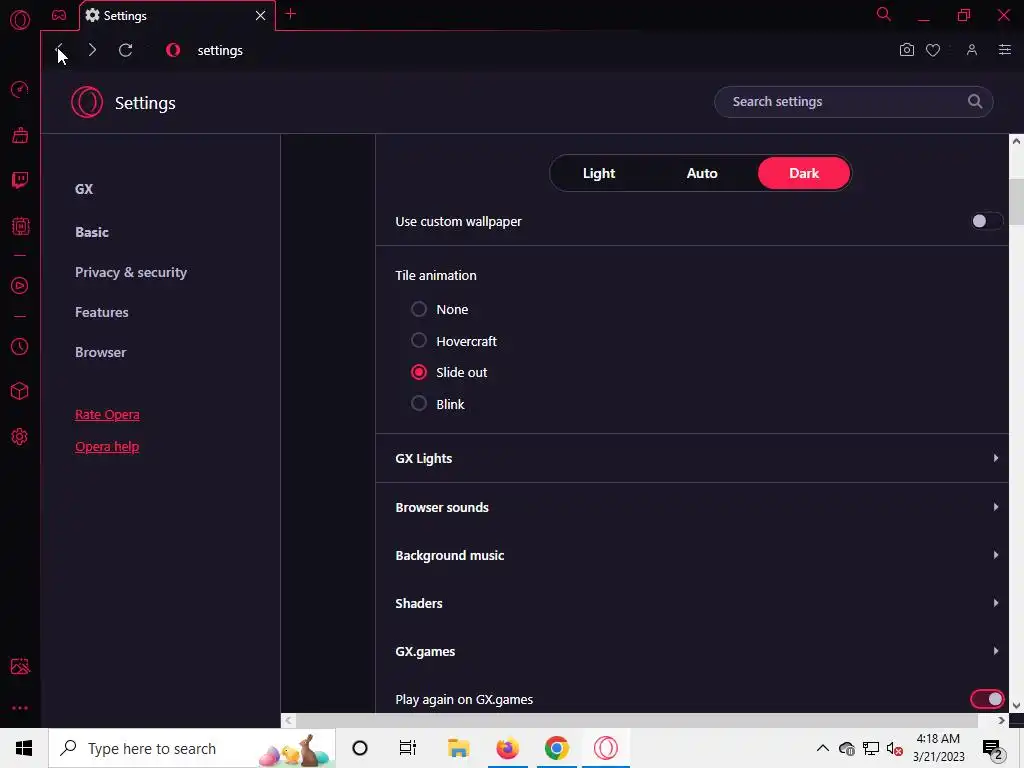The width and height of the screenshot is (1024, 768).
Task: Open the sidebar three-dot more menu
Action: click(x=20, y=708)
